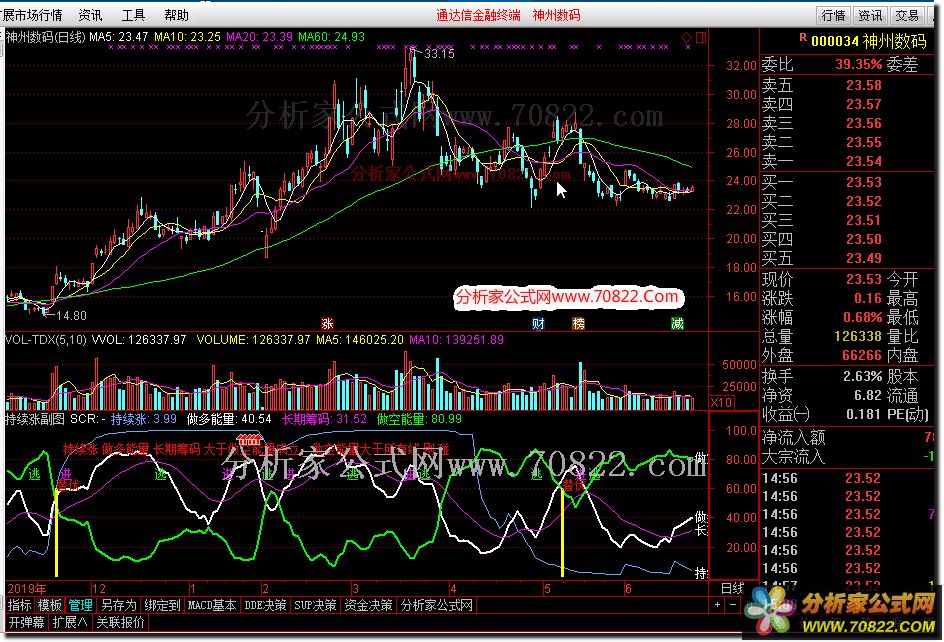Select the 管理 tab
This screenshot has width=944, height=642.
(80, 605)
